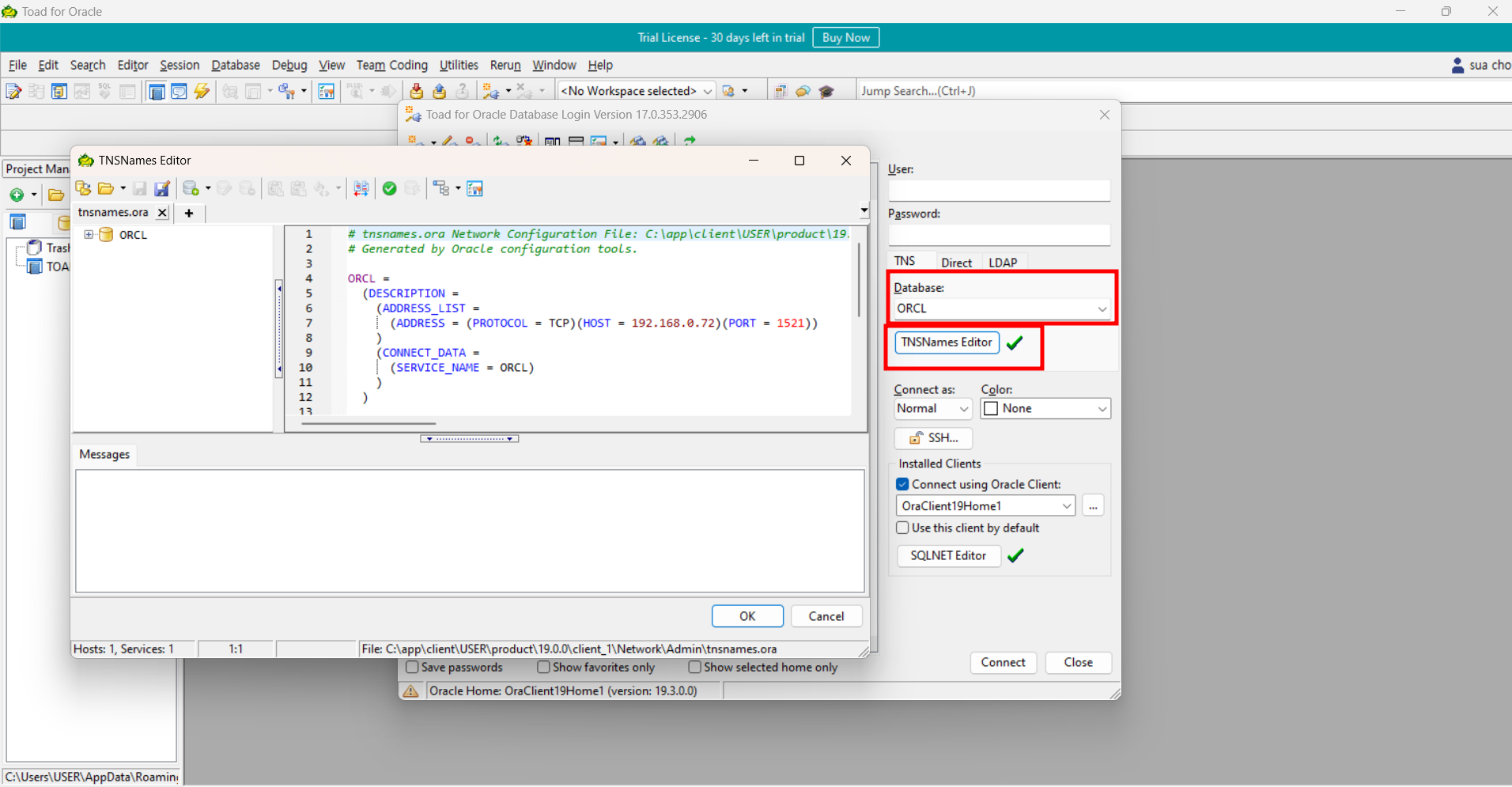Image resolution: width=1512 pixels, height=787 pixels.
Task: Click the user profile icon sua cho
Action: coord(1457,66)
